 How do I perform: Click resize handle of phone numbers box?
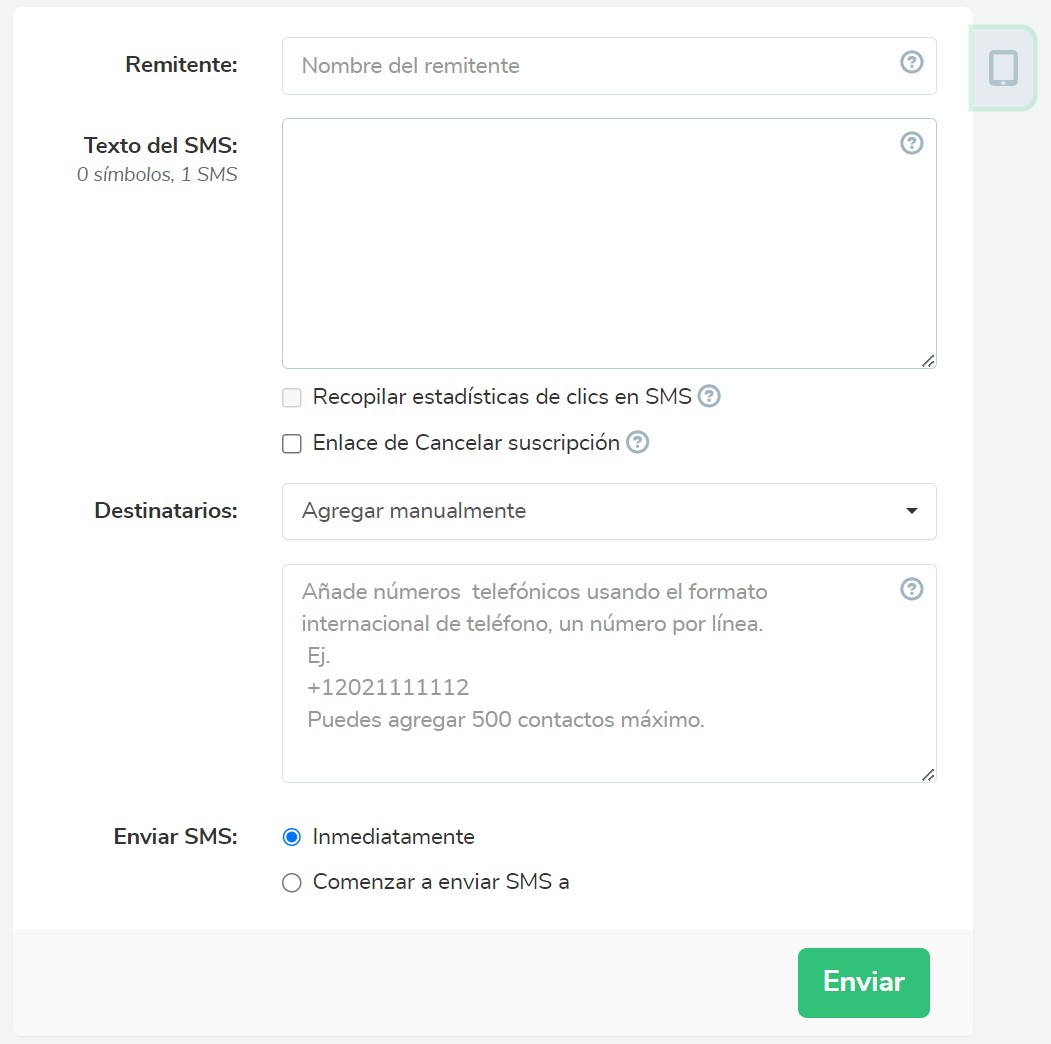(928, 774)
